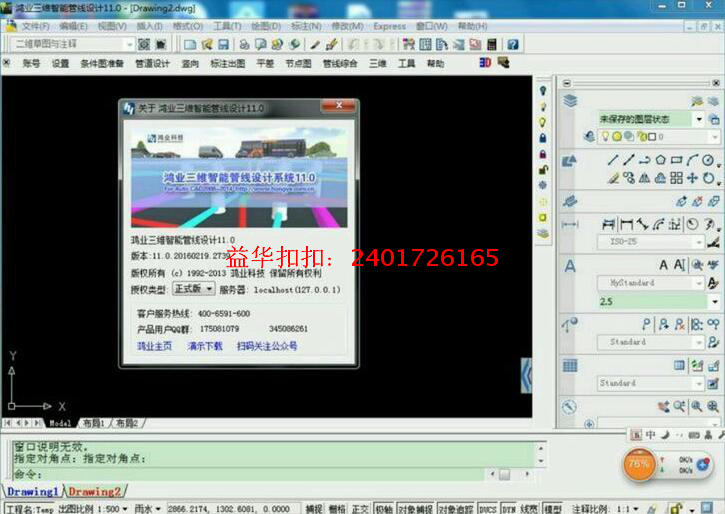The width and height of the screenshot is (725, 514).
Task: Click the 扫码关注公众号 link
Action: (x=267, y=346)
